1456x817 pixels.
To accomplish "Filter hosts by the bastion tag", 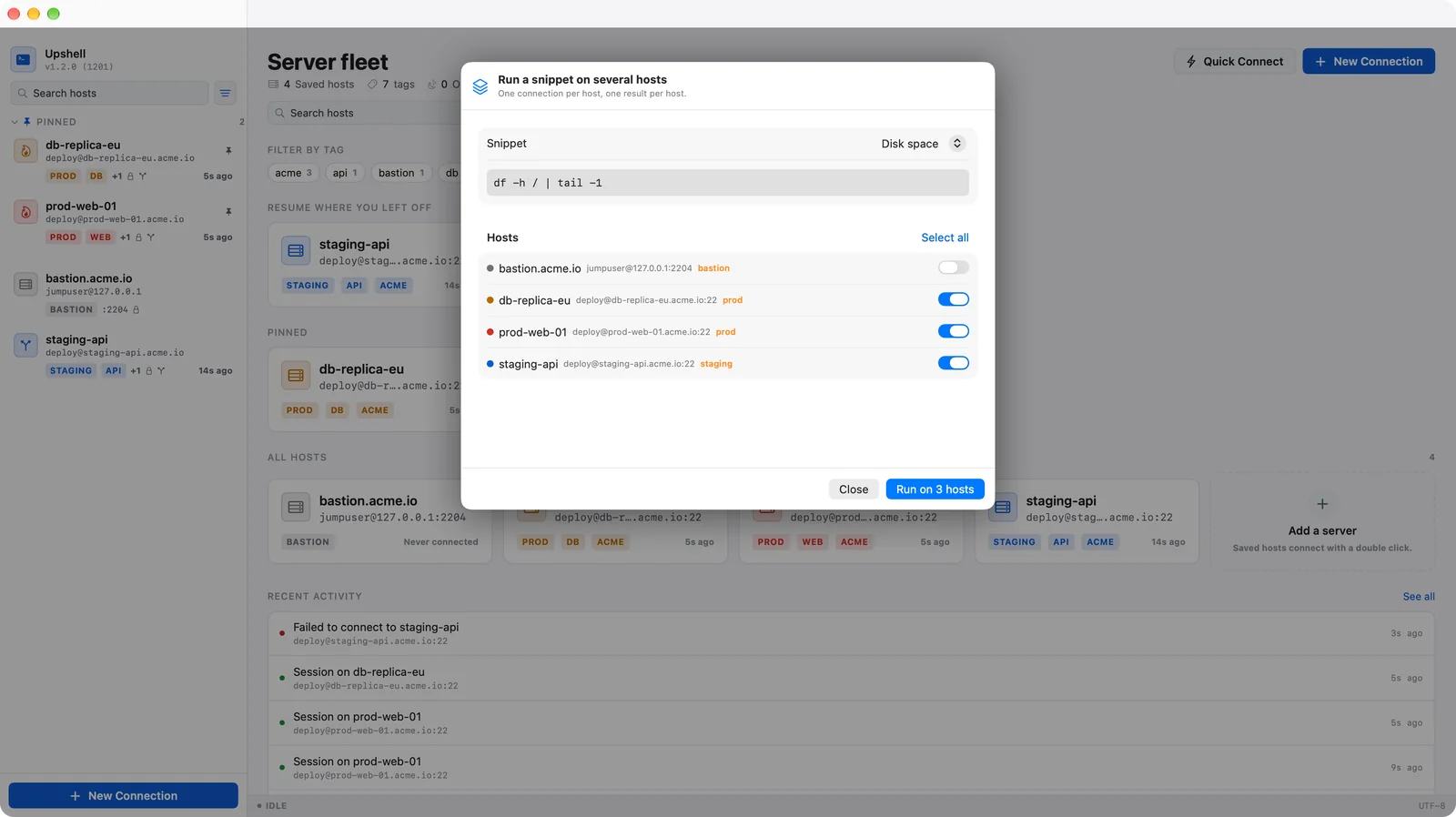I will pos(401,173).
